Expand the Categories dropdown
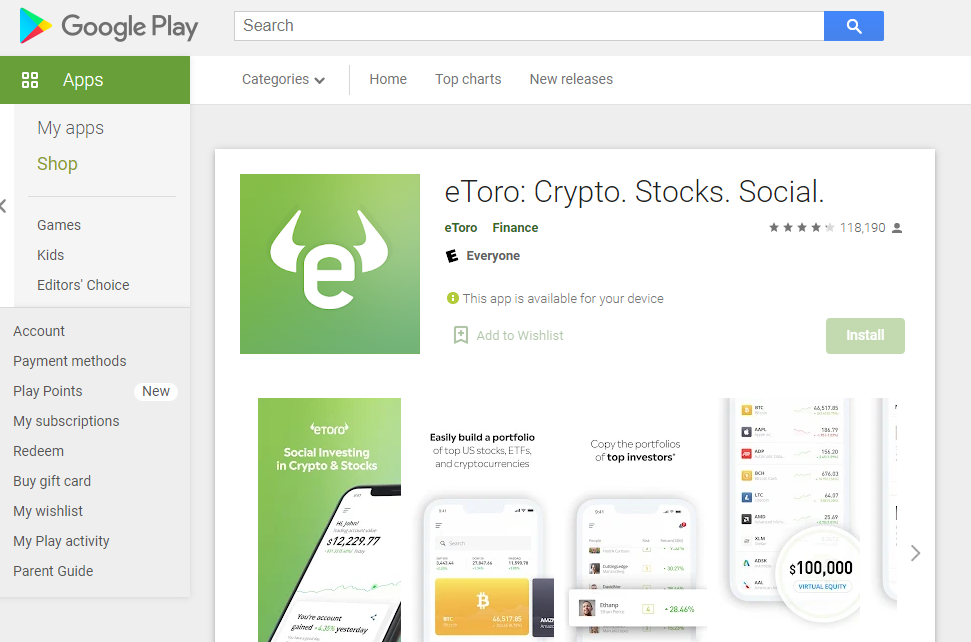This screenshot has height=642, width=971. (x=283, y=79)
